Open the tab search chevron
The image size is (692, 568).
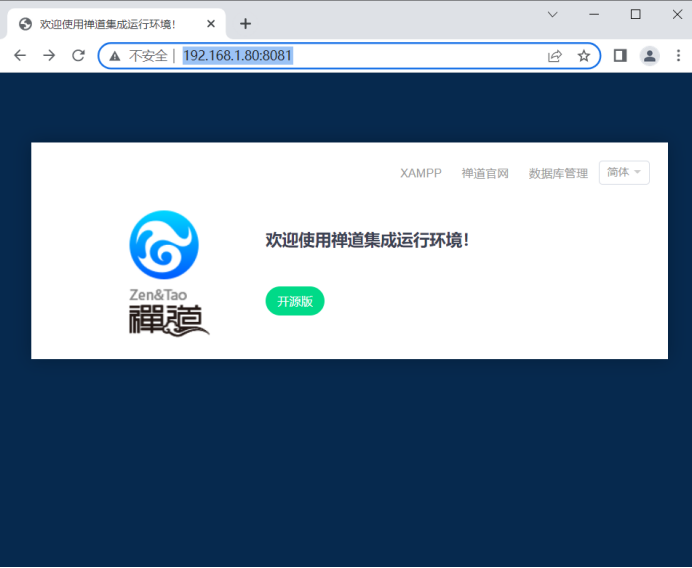553,15
